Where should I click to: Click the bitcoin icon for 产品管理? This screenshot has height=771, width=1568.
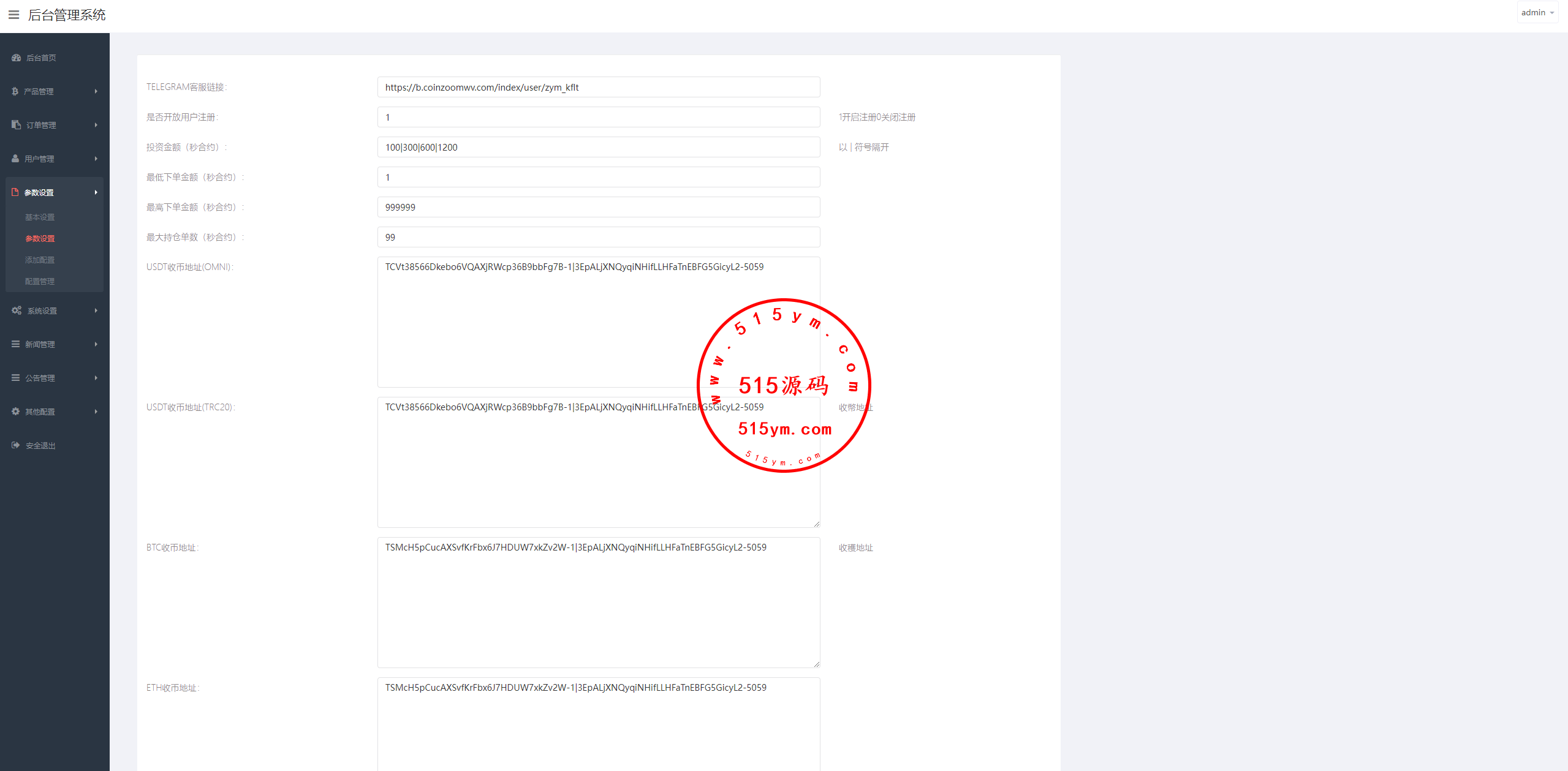click(15, 91)
